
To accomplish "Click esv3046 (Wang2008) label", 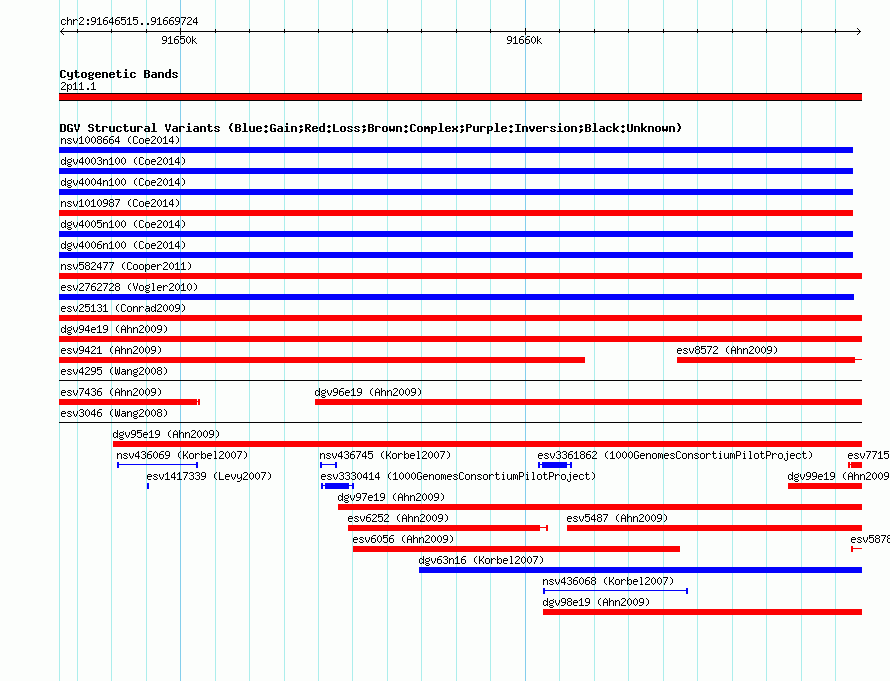I will pyautogui.click(x=114, y=413).
